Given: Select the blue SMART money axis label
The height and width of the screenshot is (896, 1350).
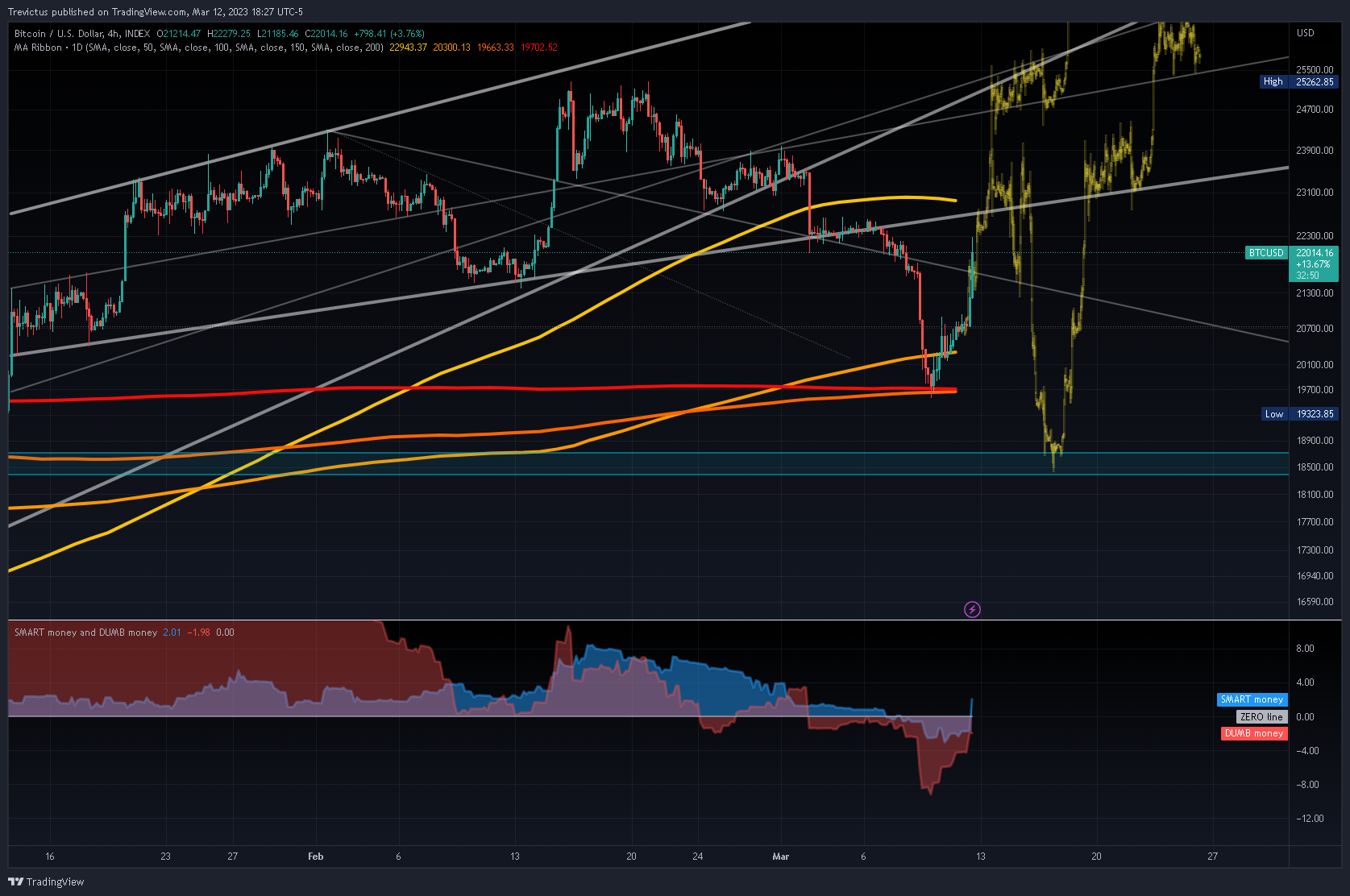Looking at the screenshot, I should click(1252, 699).
